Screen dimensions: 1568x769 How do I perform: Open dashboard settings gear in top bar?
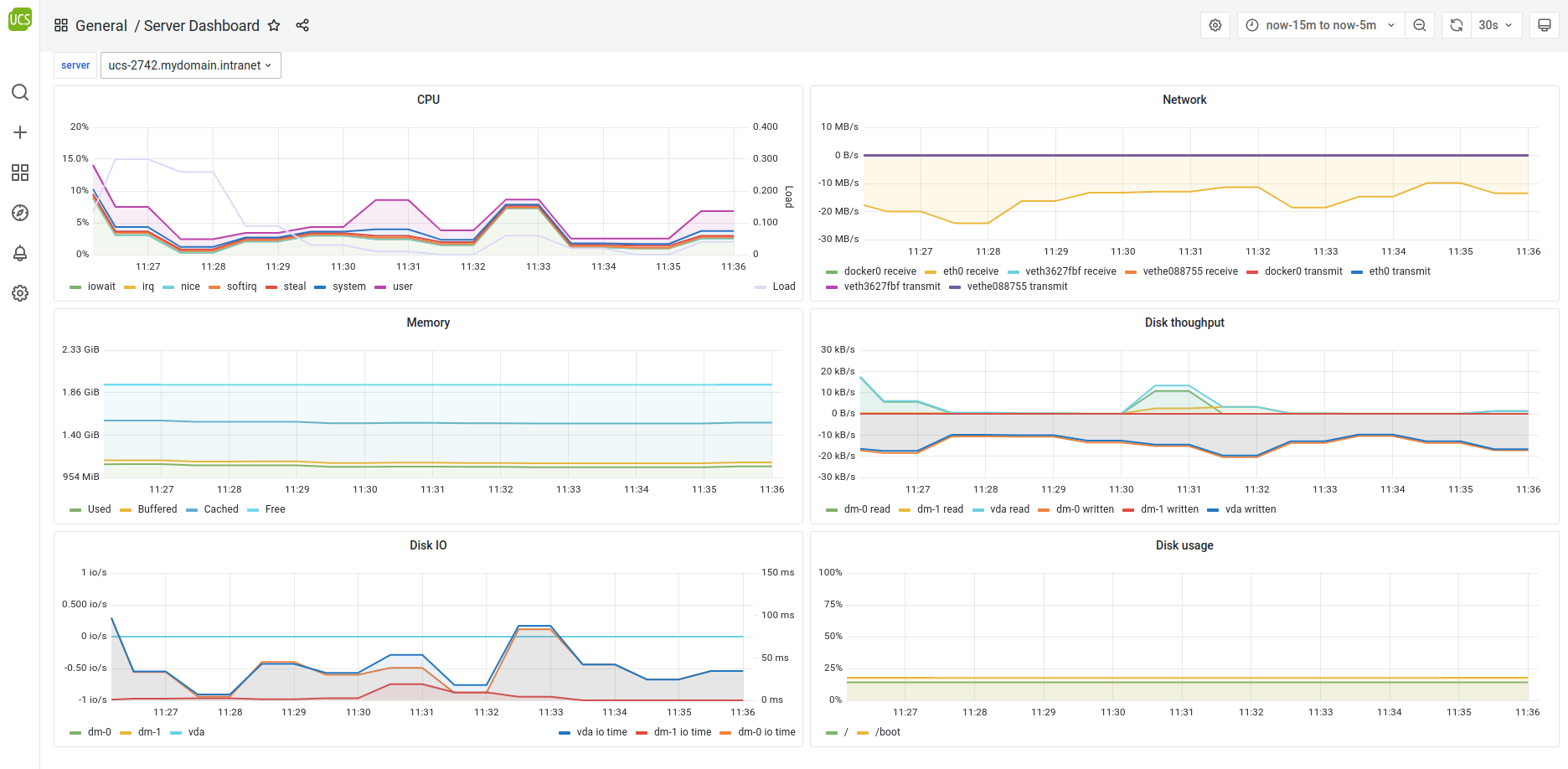pyautogui.click(x=1215, y=25)
